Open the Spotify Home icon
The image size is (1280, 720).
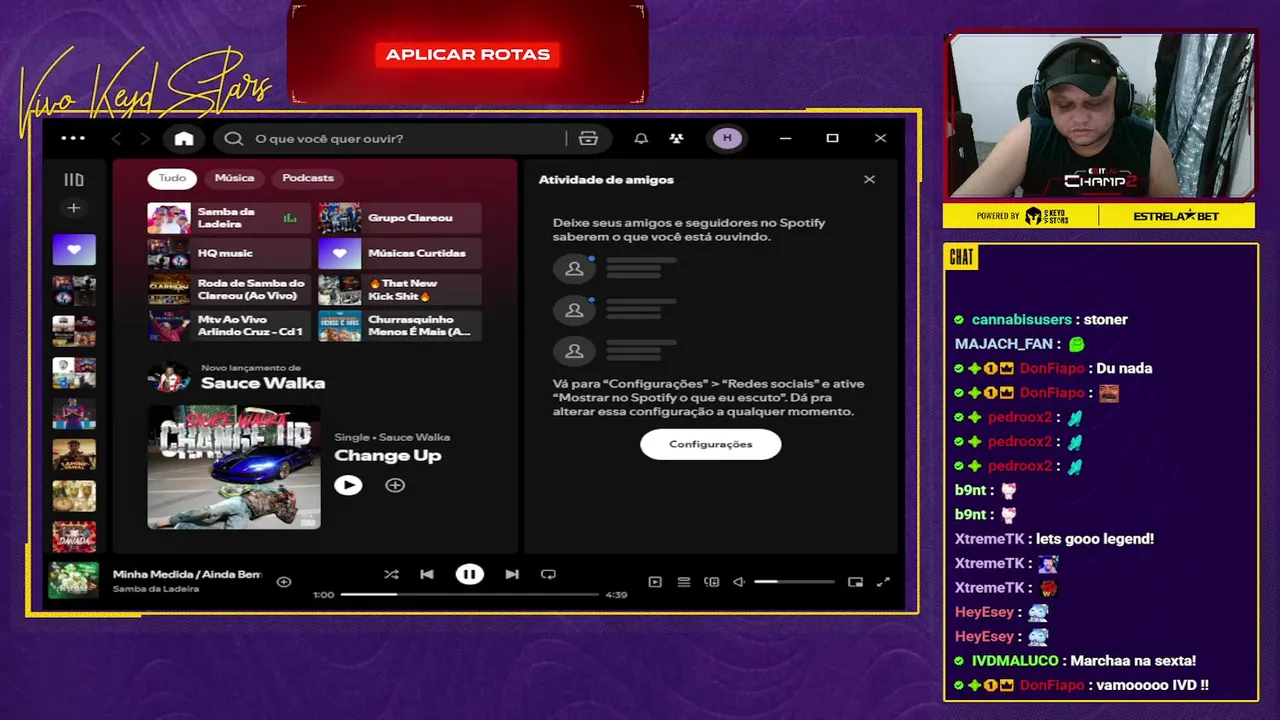[184, 138]
